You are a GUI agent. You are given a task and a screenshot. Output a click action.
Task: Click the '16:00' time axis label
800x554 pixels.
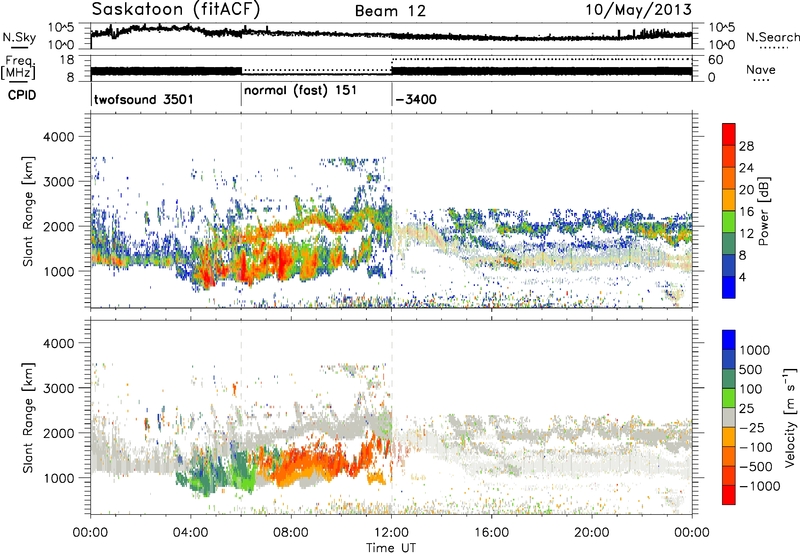(491, 533)
